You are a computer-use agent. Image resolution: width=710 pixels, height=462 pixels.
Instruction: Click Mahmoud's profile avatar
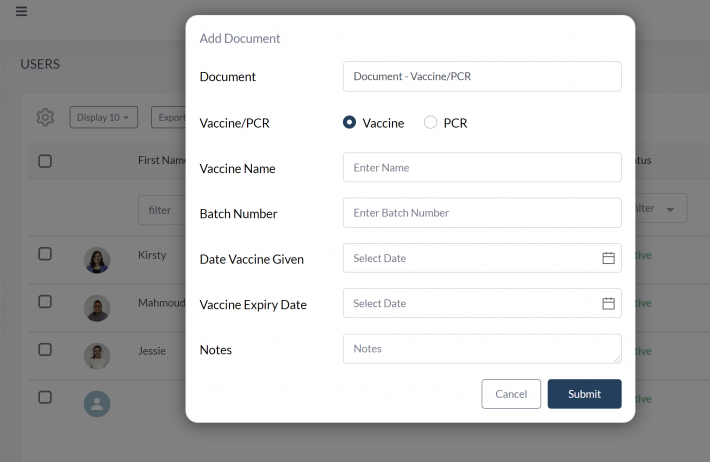(97, 308)
